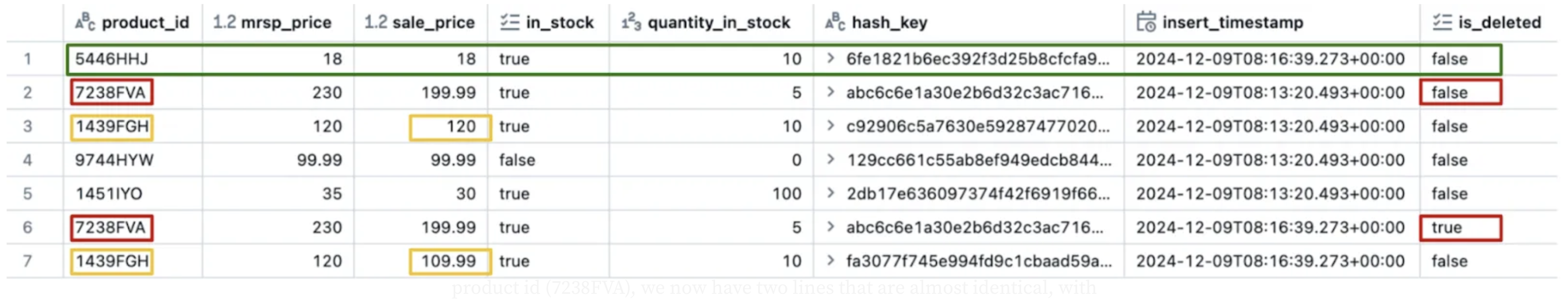Image resolution: width=1568 pixels, height=308 pixels.
Task: Expand the hash_key starting with c92906c5
Action: [x=830, y=126]
